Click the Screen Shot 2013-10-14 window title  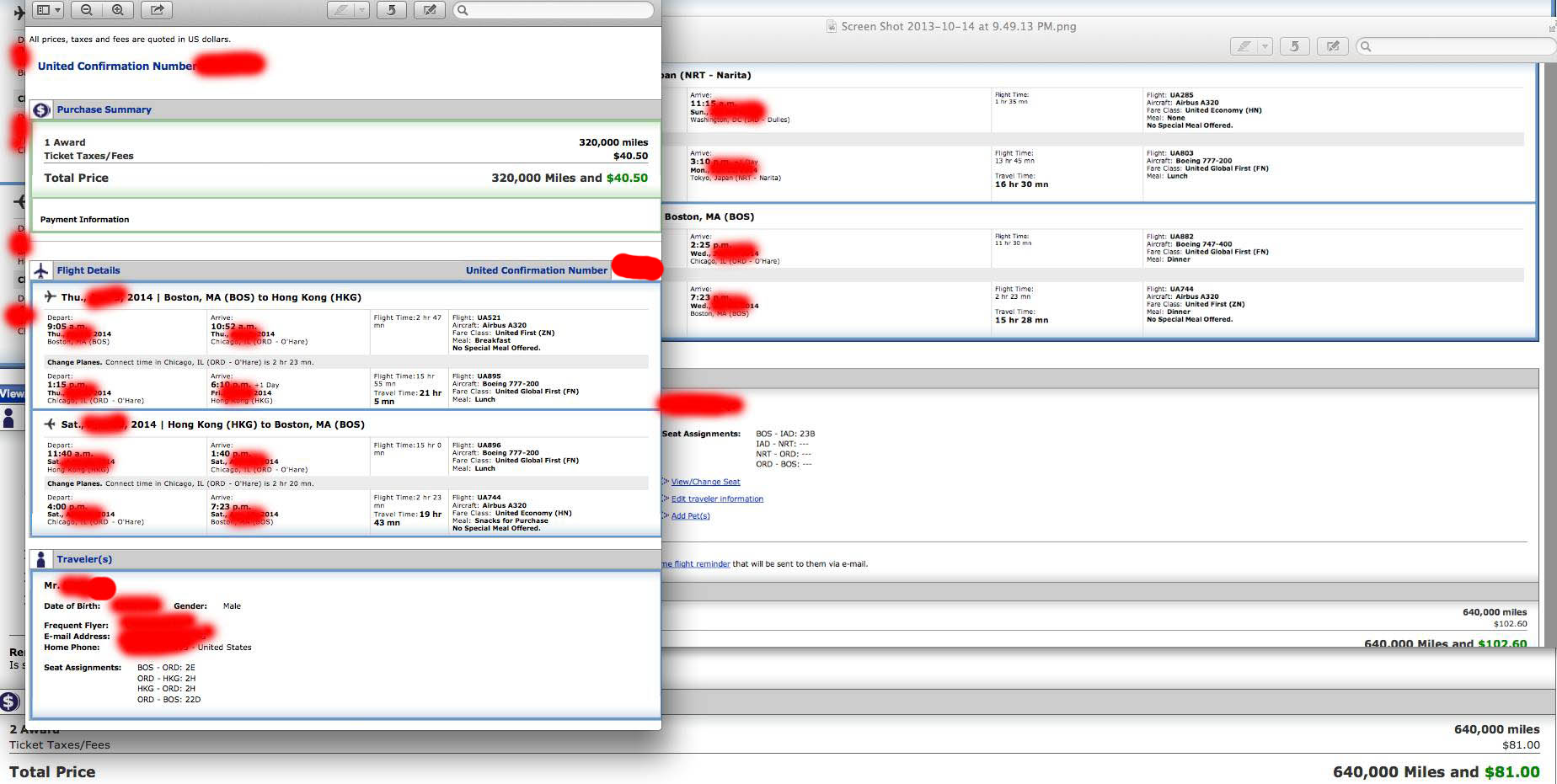[959, 26]
